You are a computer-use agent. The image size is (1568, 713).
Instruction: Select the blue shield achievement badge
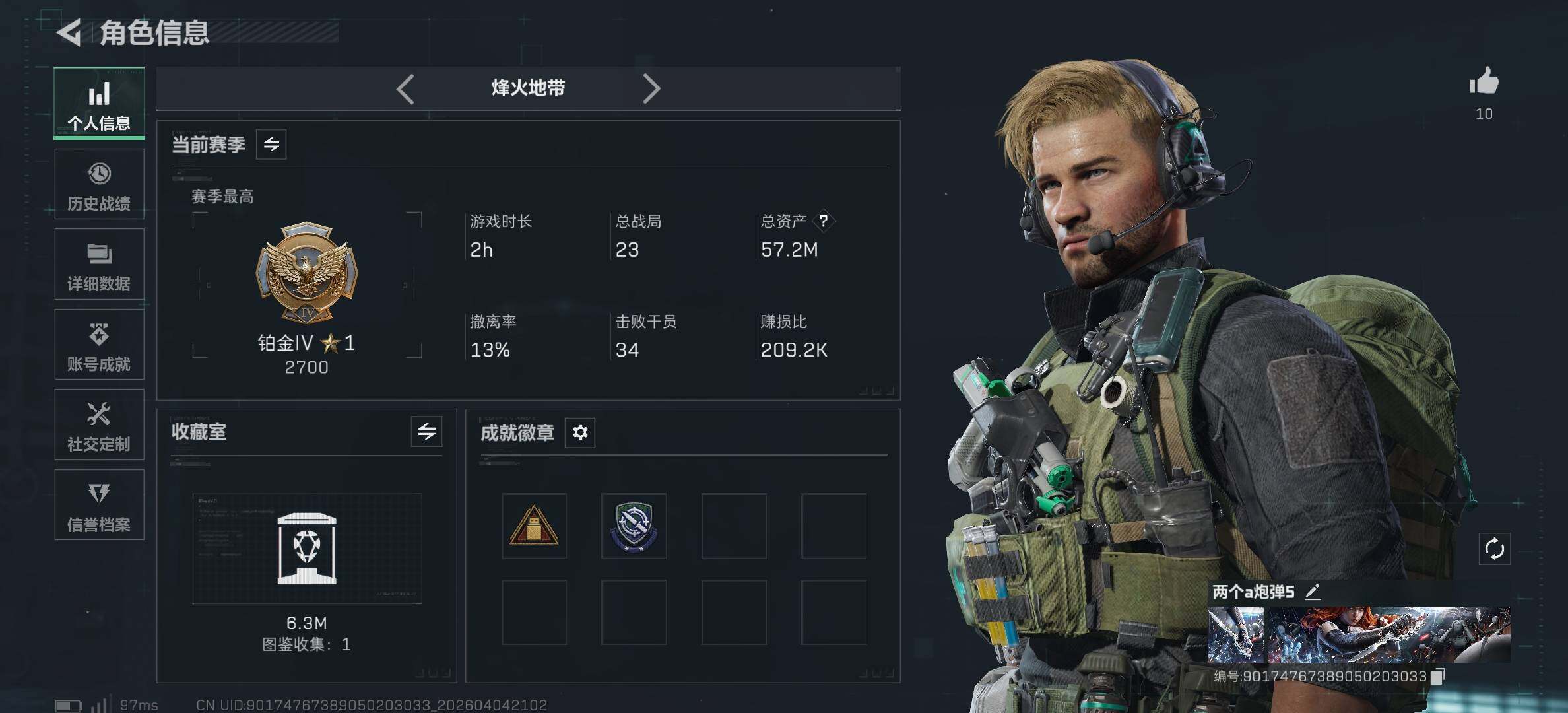click(x=634, y=526)
